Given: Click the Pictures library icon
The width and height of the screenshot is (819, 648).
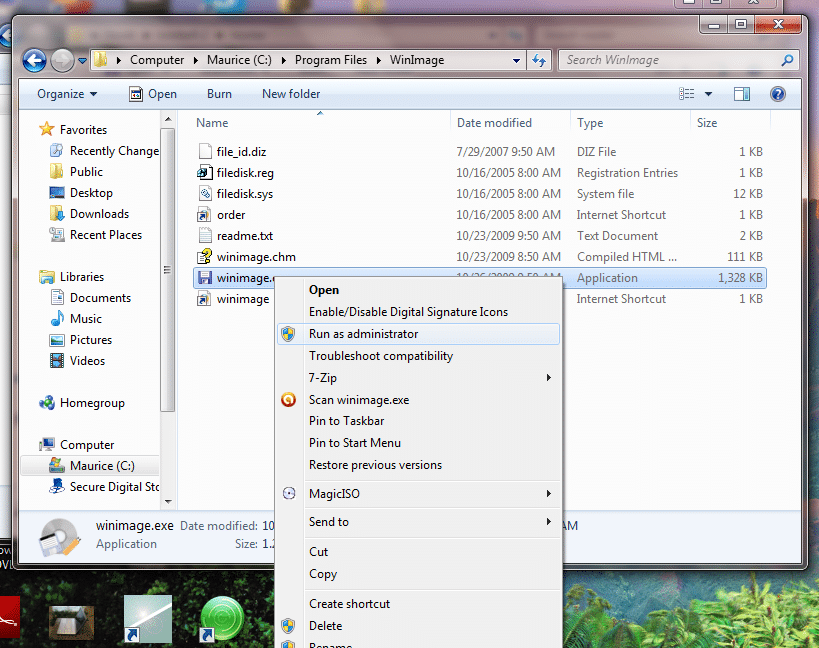Looking at the screenshot, I should [57, 340].
